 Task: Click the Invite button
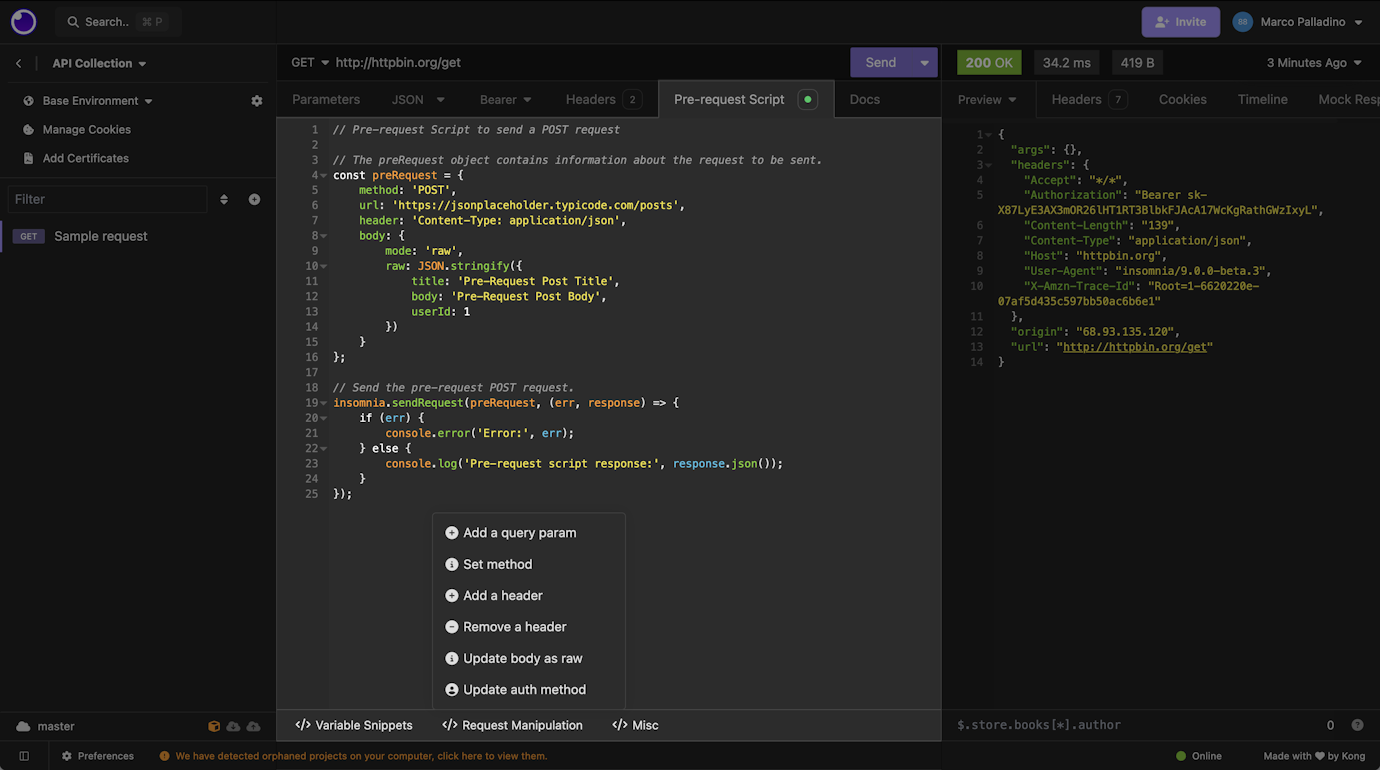[1180, 21]
